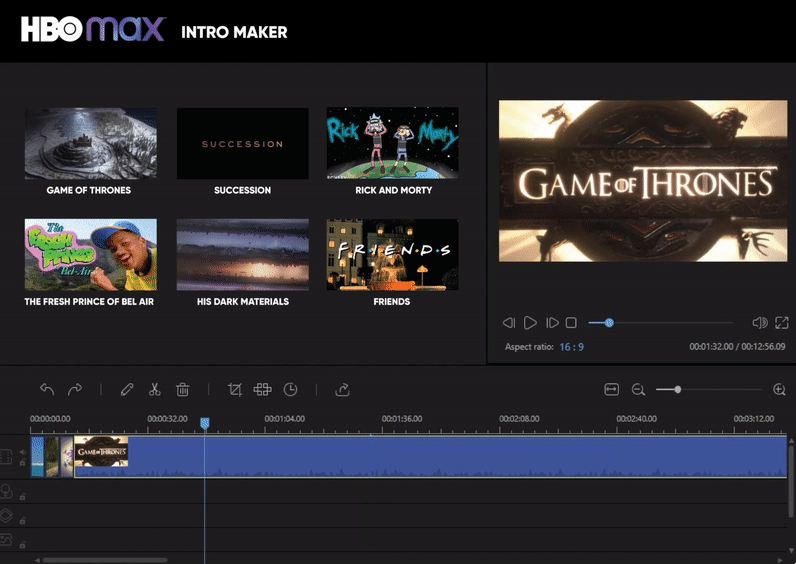Click the image track picture icon
796x564 pixels.
point(6,539)
